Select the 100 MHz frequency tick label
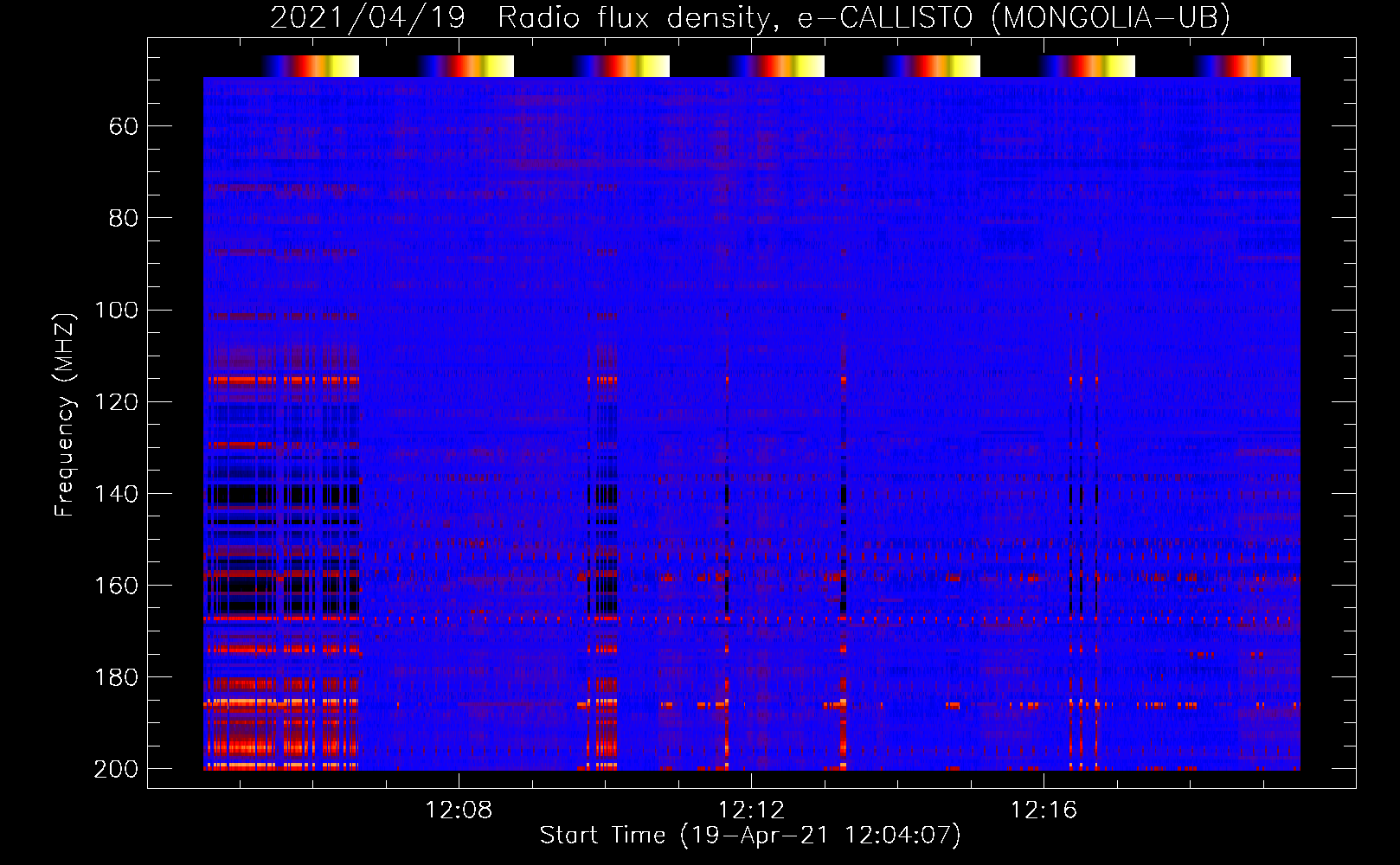Viewport: 1400px width, 865px height. tap(116, 311)
